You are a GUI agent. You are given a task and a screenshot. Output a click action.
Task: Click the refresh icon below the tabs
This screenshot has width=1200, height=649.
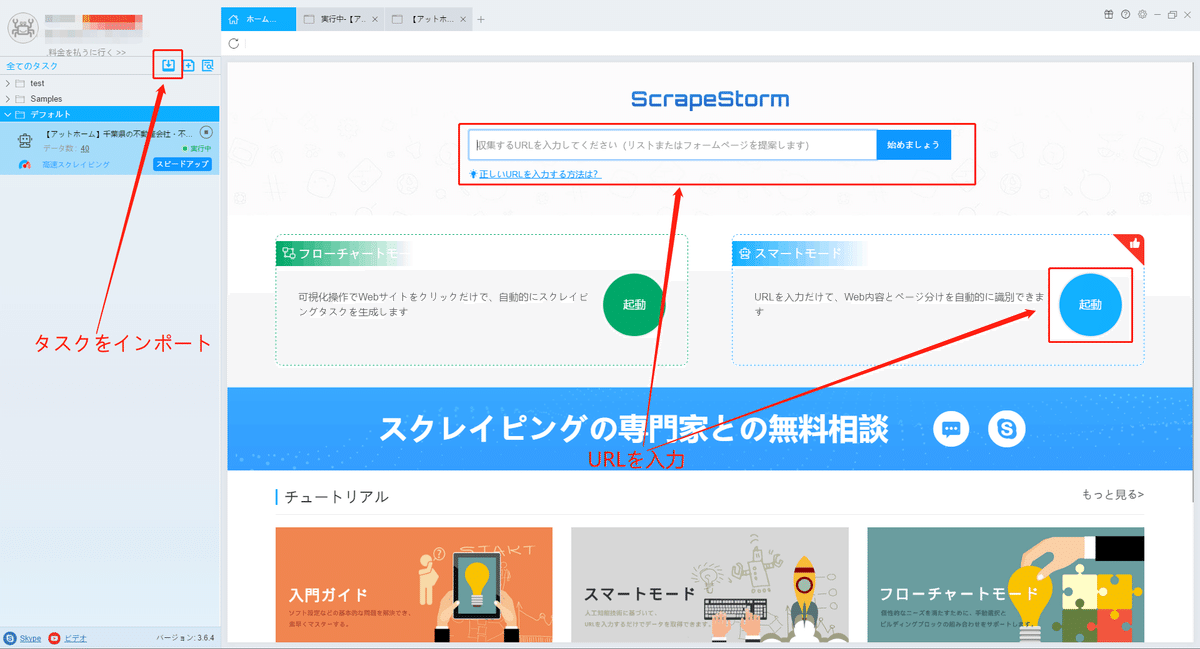[x=234, y=43]
